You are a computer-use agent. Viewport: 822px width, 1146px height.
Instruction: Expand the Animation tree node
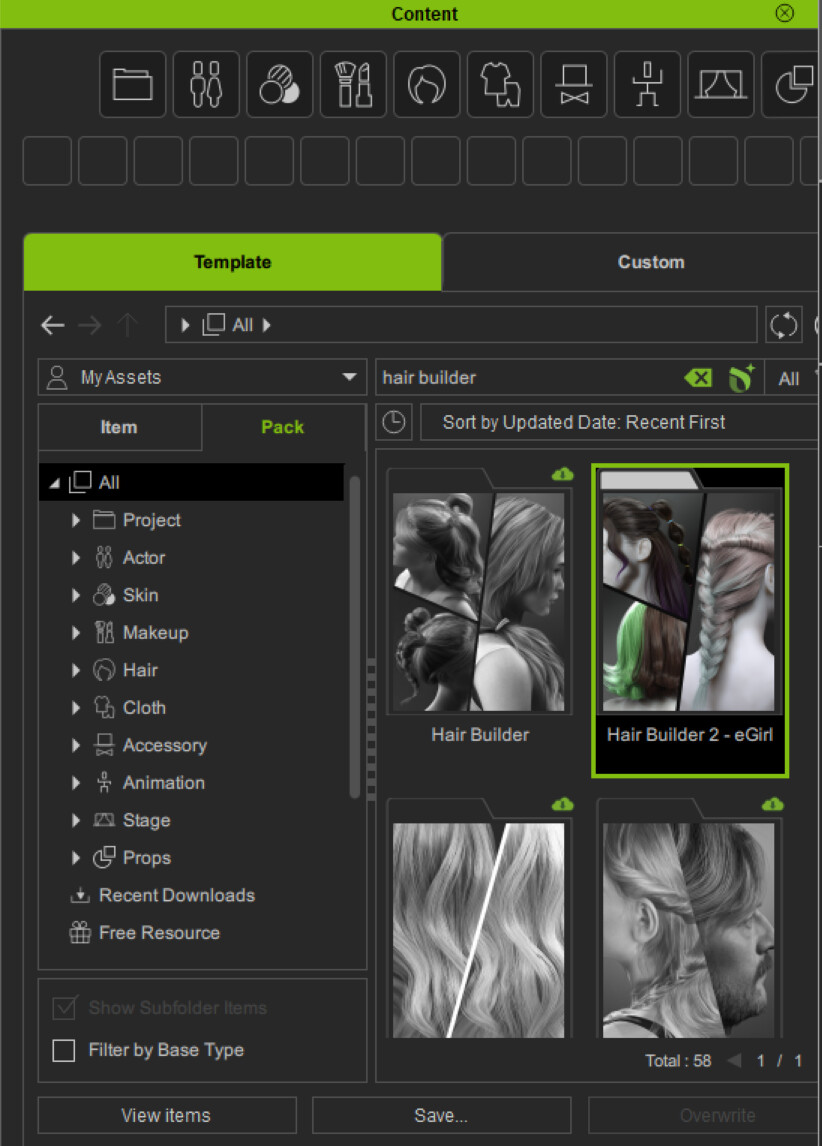click(x=76, y=783)
